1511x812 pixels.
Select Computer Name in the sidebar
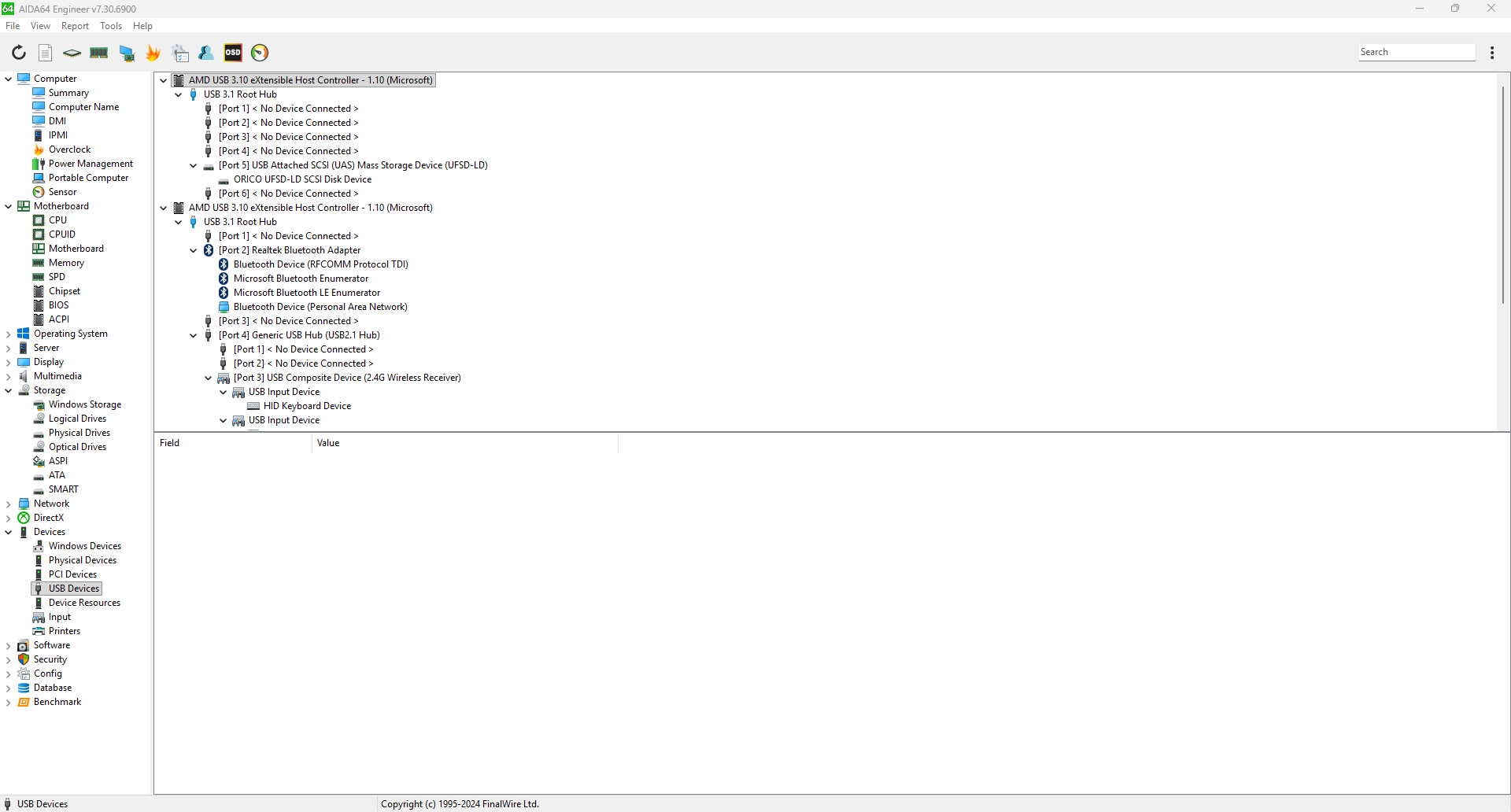(x=83, y=107)
